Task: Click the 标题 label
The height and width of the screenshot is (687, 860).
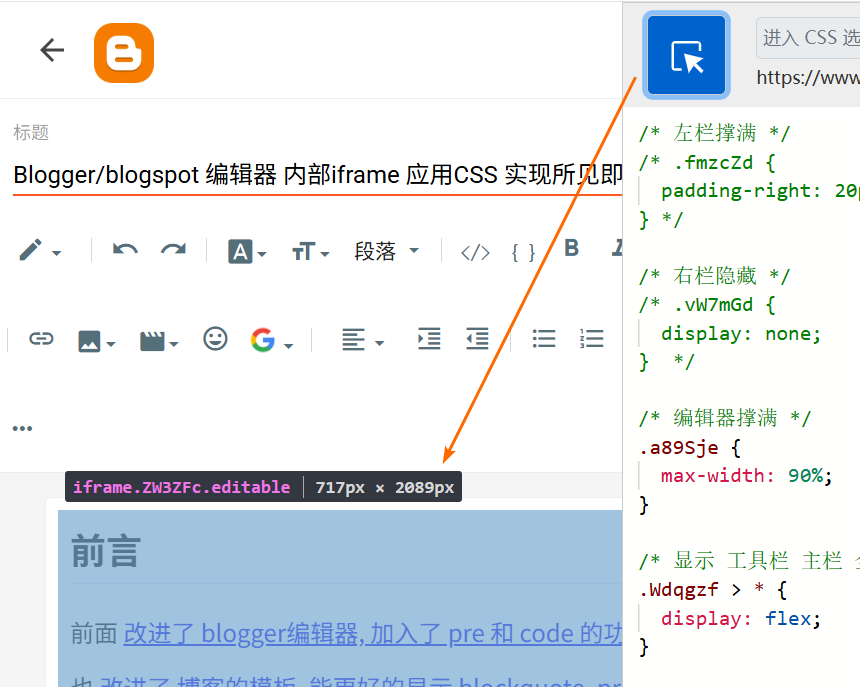Action: (31, 132)
